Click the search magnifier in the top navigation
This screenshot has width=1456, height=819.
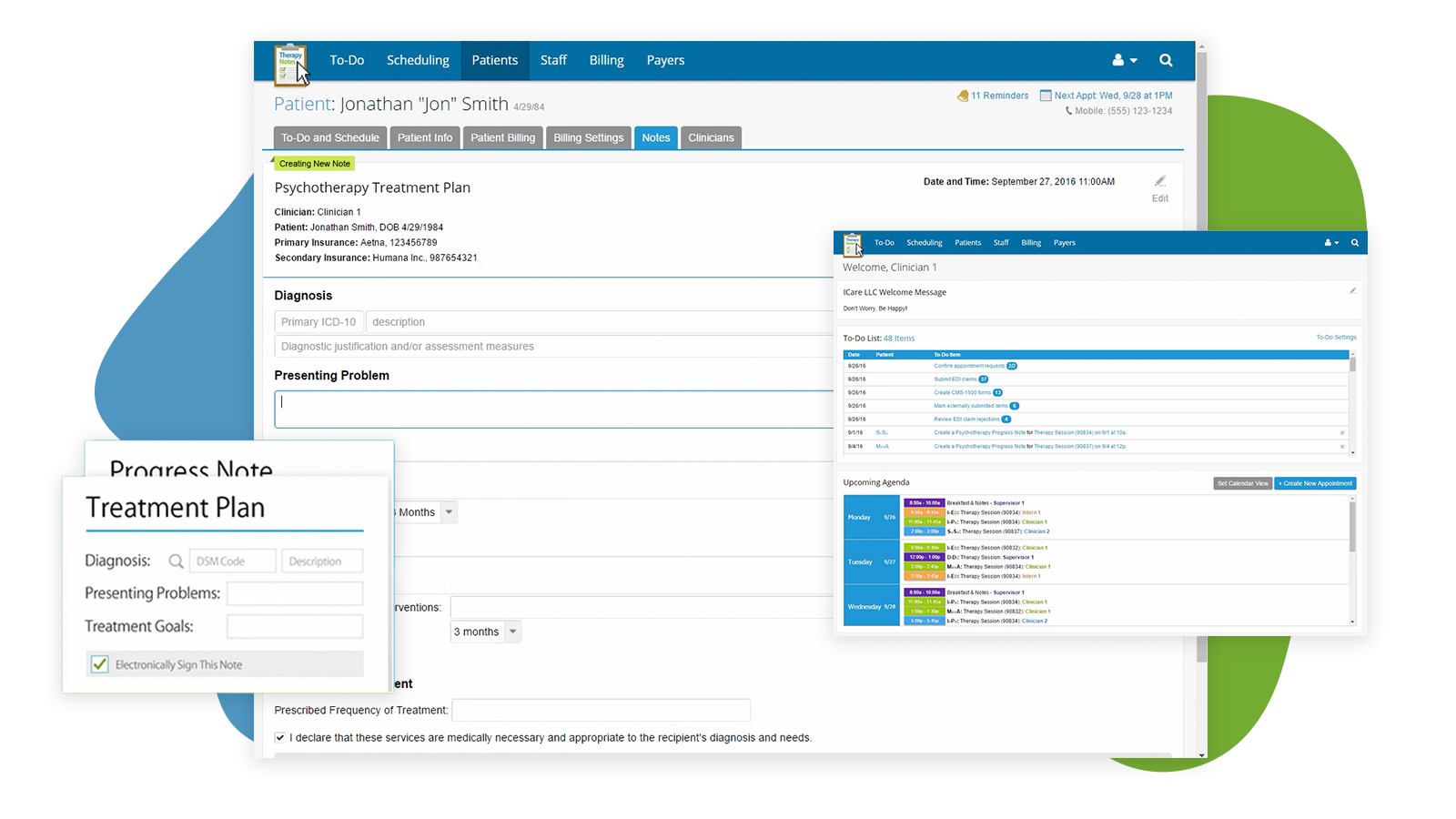point(1166,60)
